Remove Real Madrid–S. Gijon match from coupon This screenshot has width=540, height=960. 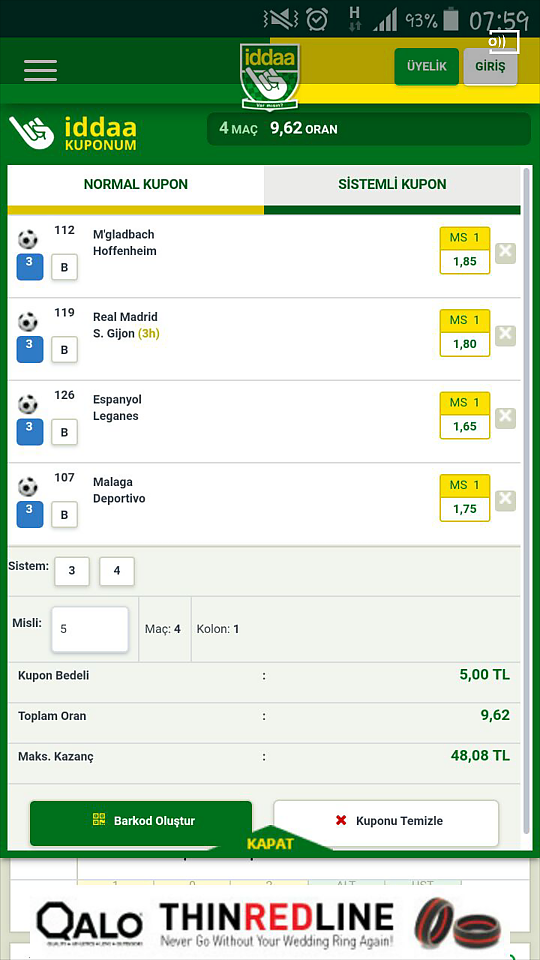[505, 336]
